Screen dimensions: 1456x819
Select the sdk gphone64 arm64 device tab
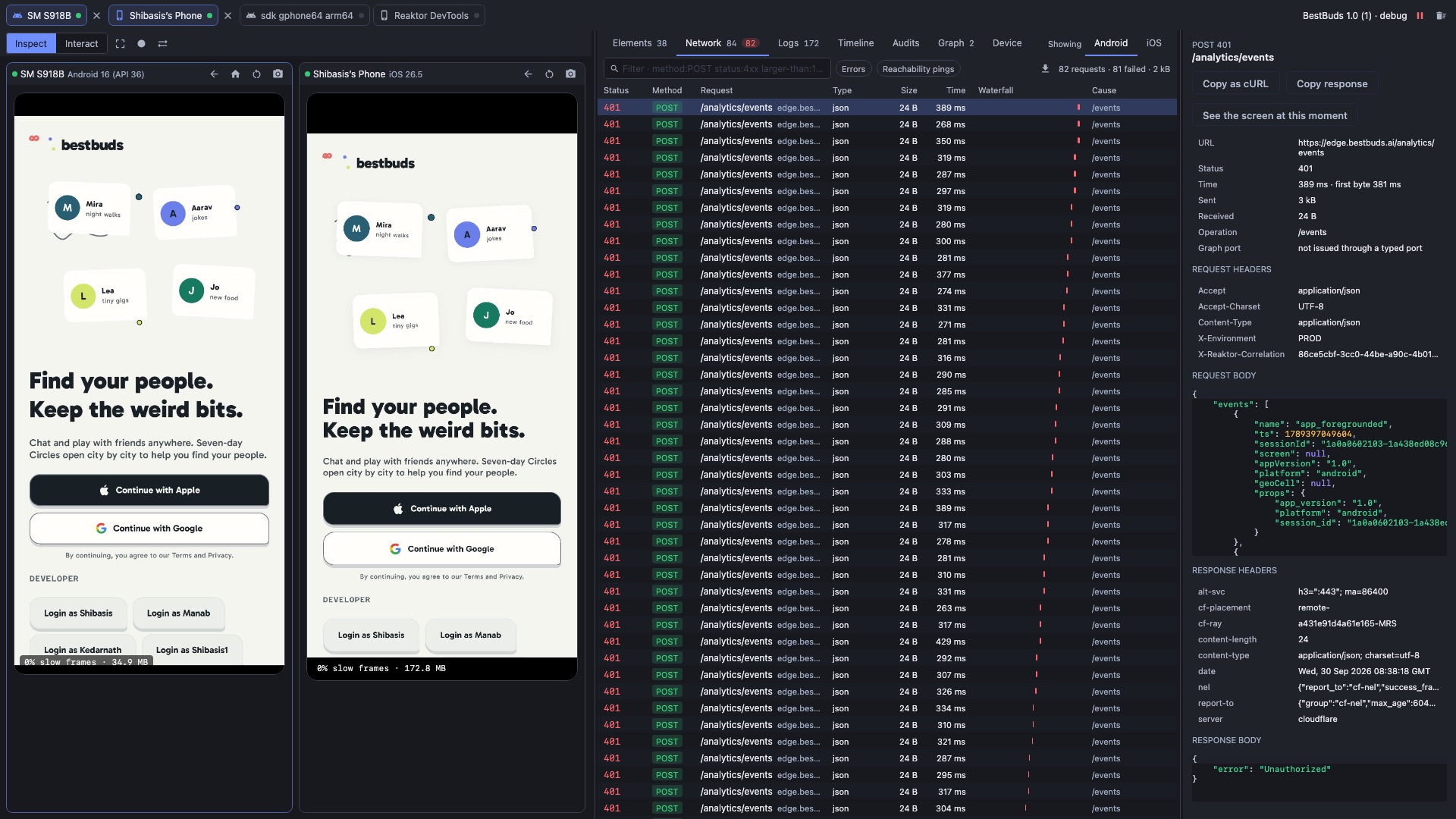click(305, 16)
